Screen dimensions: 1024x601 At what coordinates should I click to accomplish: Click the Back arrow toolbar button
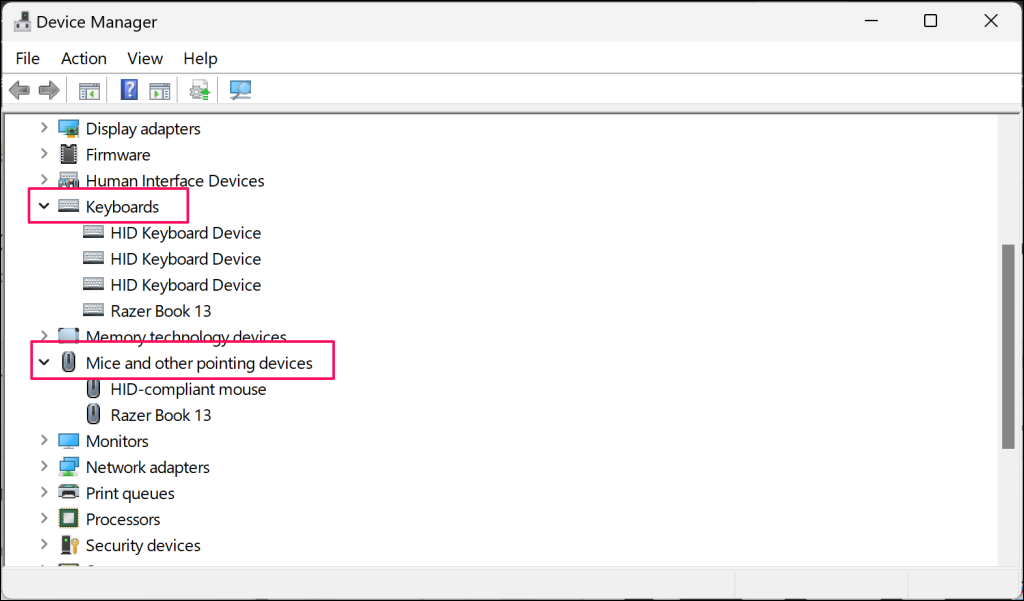19,91
